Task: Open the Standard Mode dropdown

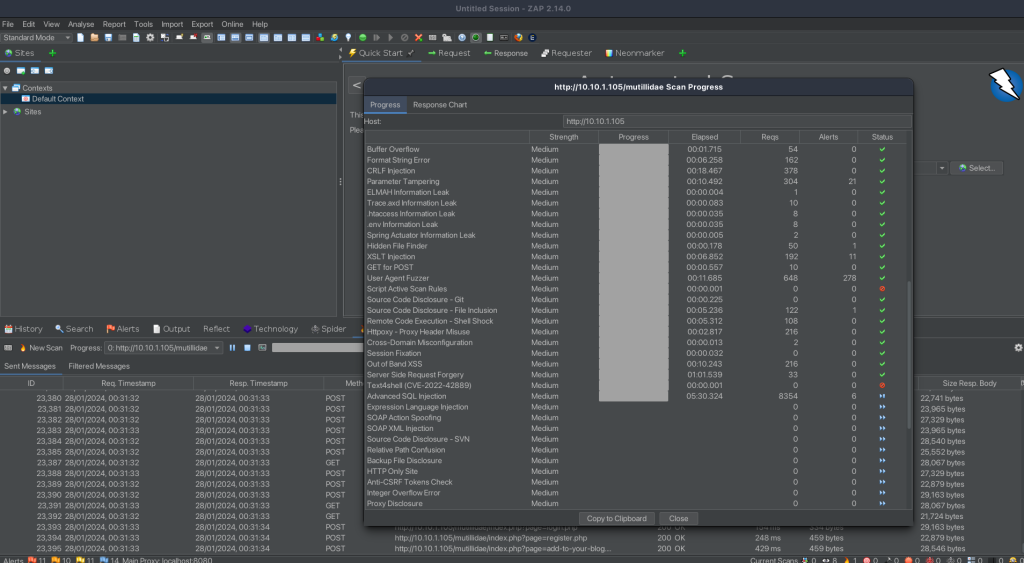Action: click(38, 38)
